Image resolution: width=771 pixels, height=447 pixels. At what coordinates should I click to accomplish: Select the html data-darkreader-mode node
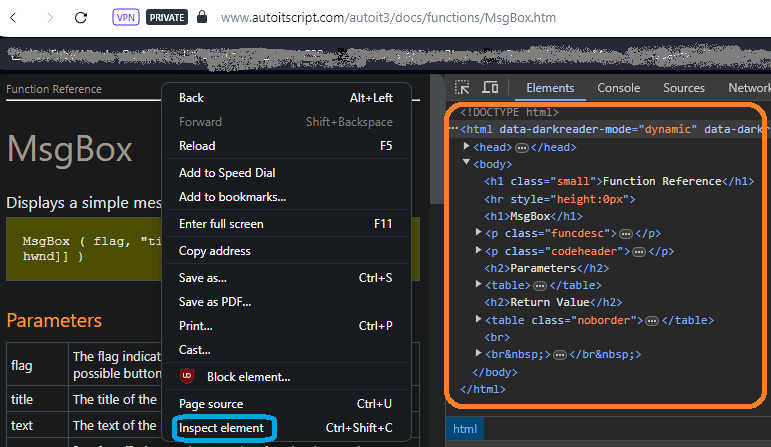click(609, 129)
